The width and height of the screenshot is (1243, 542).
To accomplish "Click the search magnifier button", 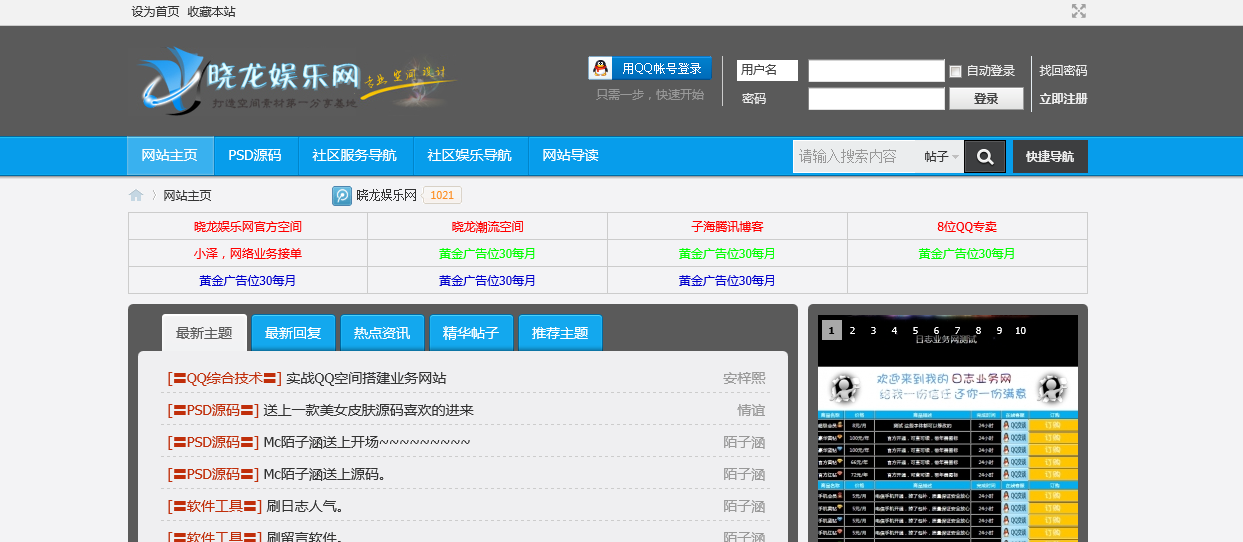I will [985, 156].
